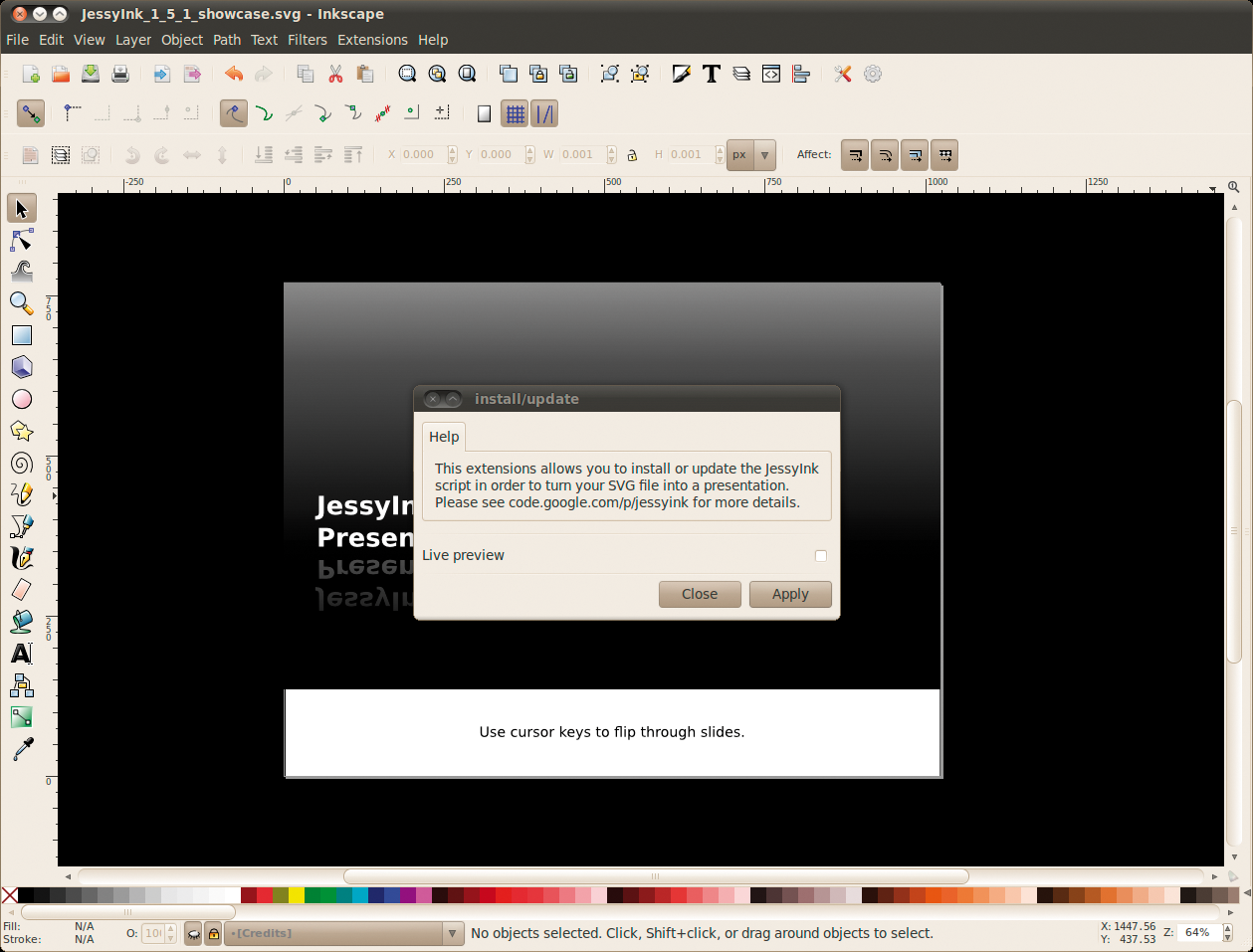Select the Spiral tool
1253x952 pixels.
click(x=22, y=463)
